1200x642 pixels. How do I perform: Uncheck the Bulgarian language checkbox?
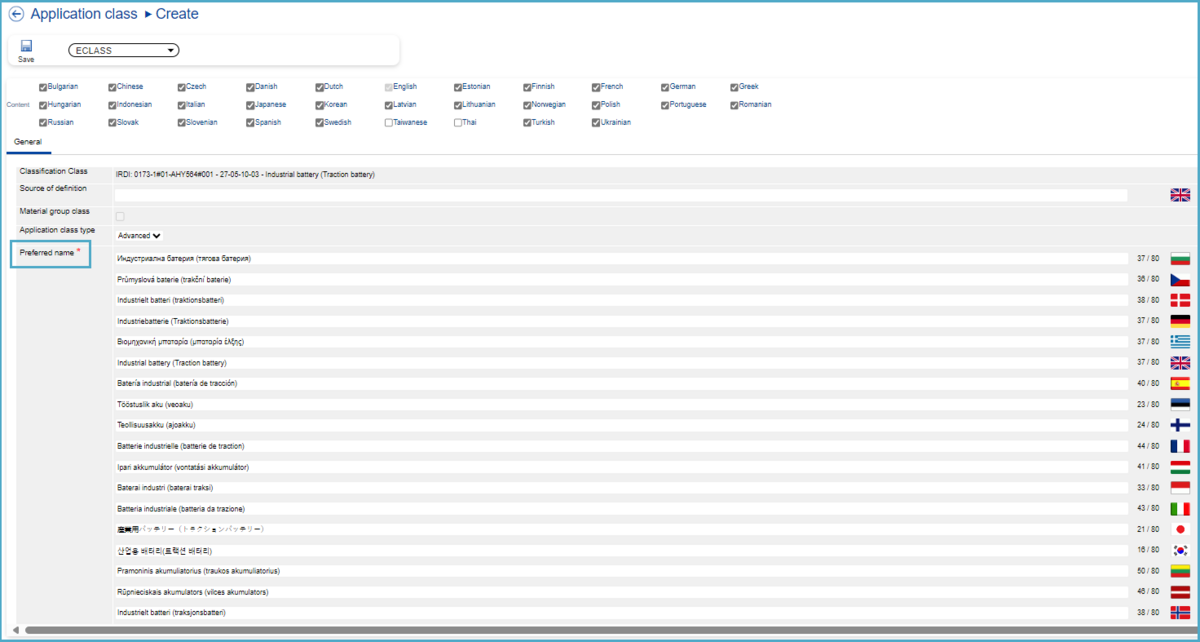pos(43,87)
